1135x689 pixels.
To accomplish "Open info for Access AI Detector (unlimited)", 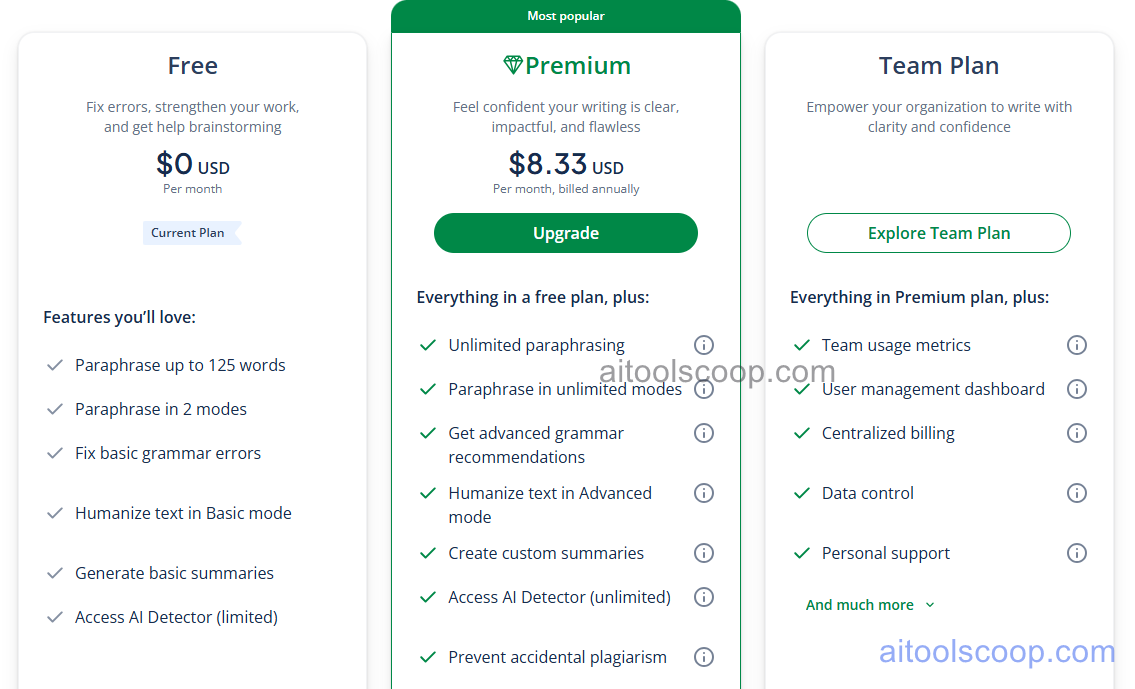I will pos(704,597).
